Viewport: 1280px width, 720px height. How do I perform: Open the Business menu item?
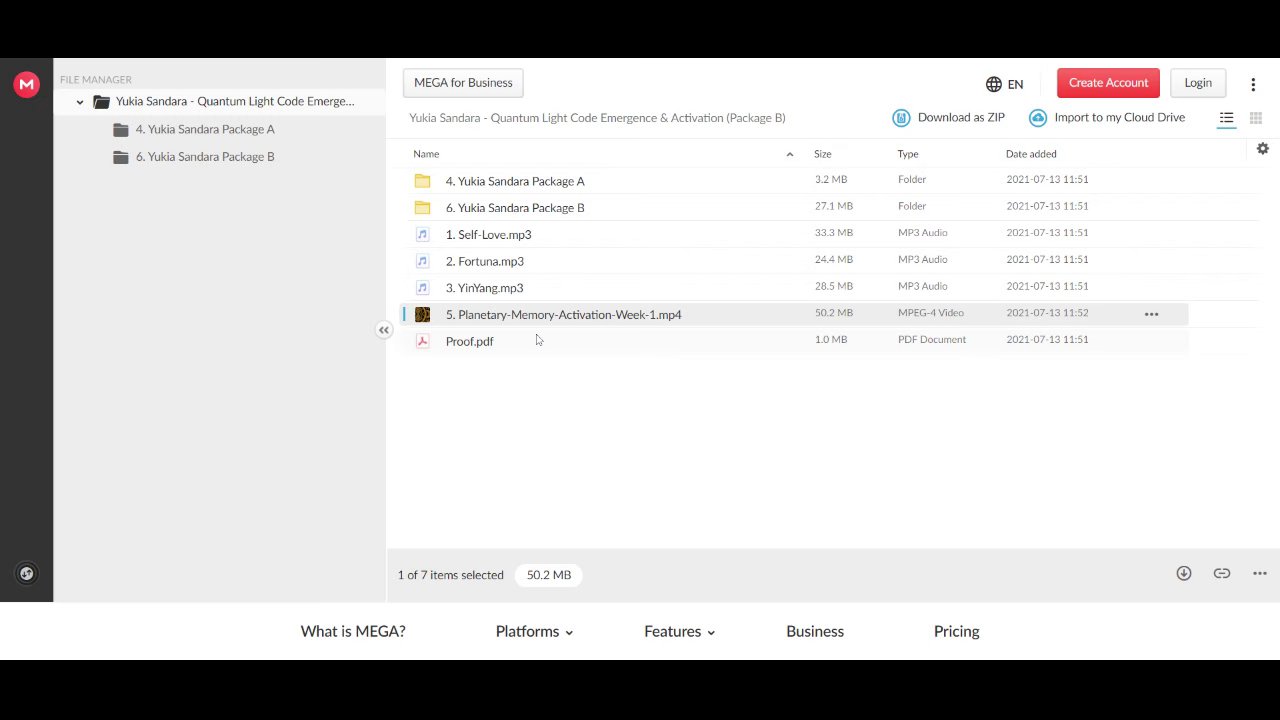[x=815, y=631]
